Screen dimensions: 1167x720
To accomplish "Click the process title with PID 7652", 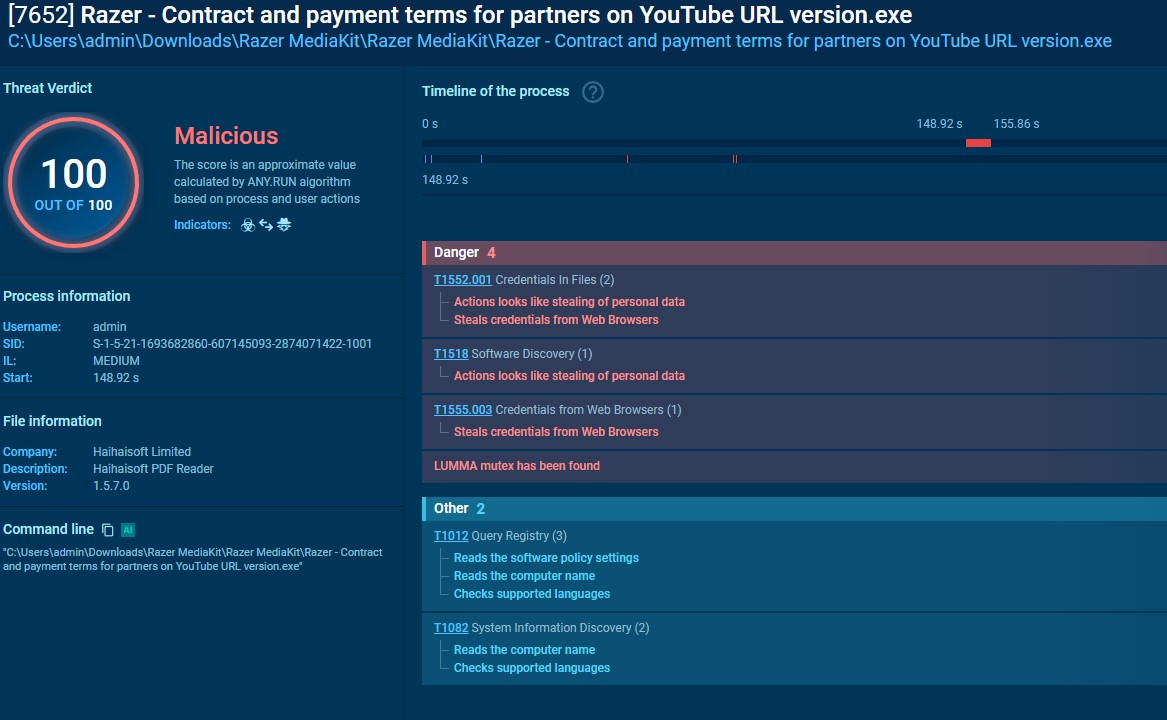I will (x=460, y=15).
